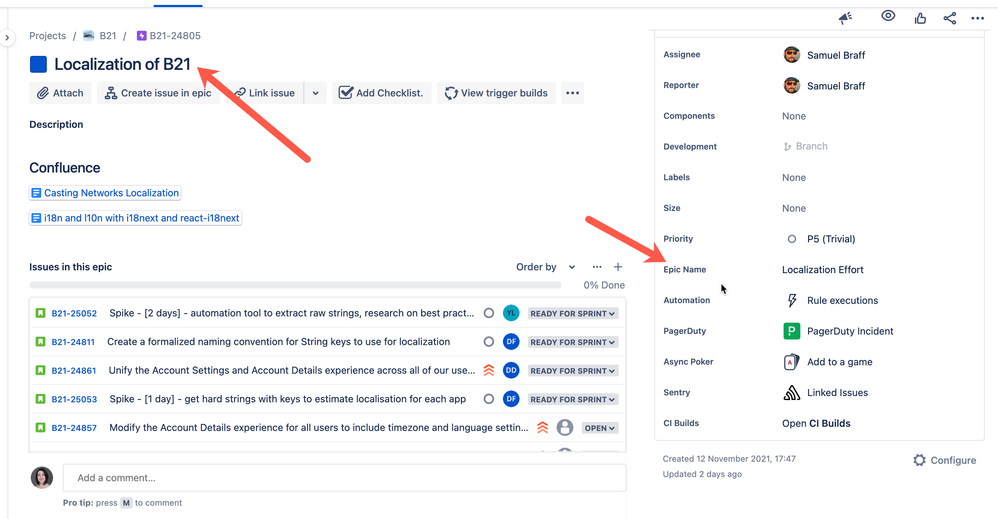Click the epic progress bar
998x519 pixels.
295,285
